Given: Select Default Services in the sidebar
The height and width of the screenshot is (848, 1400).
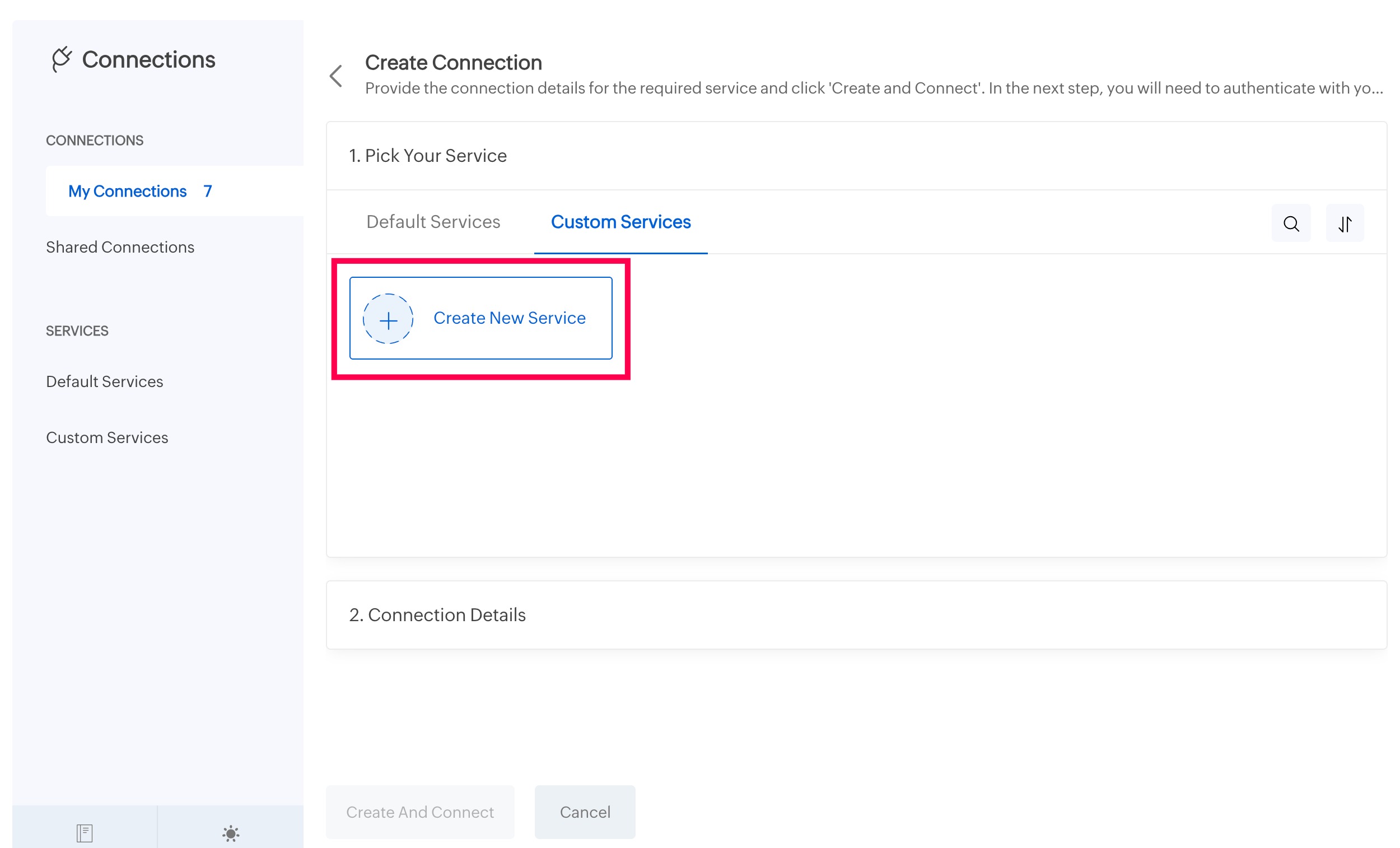Looking at the screenshot, I should pos(105,381).
